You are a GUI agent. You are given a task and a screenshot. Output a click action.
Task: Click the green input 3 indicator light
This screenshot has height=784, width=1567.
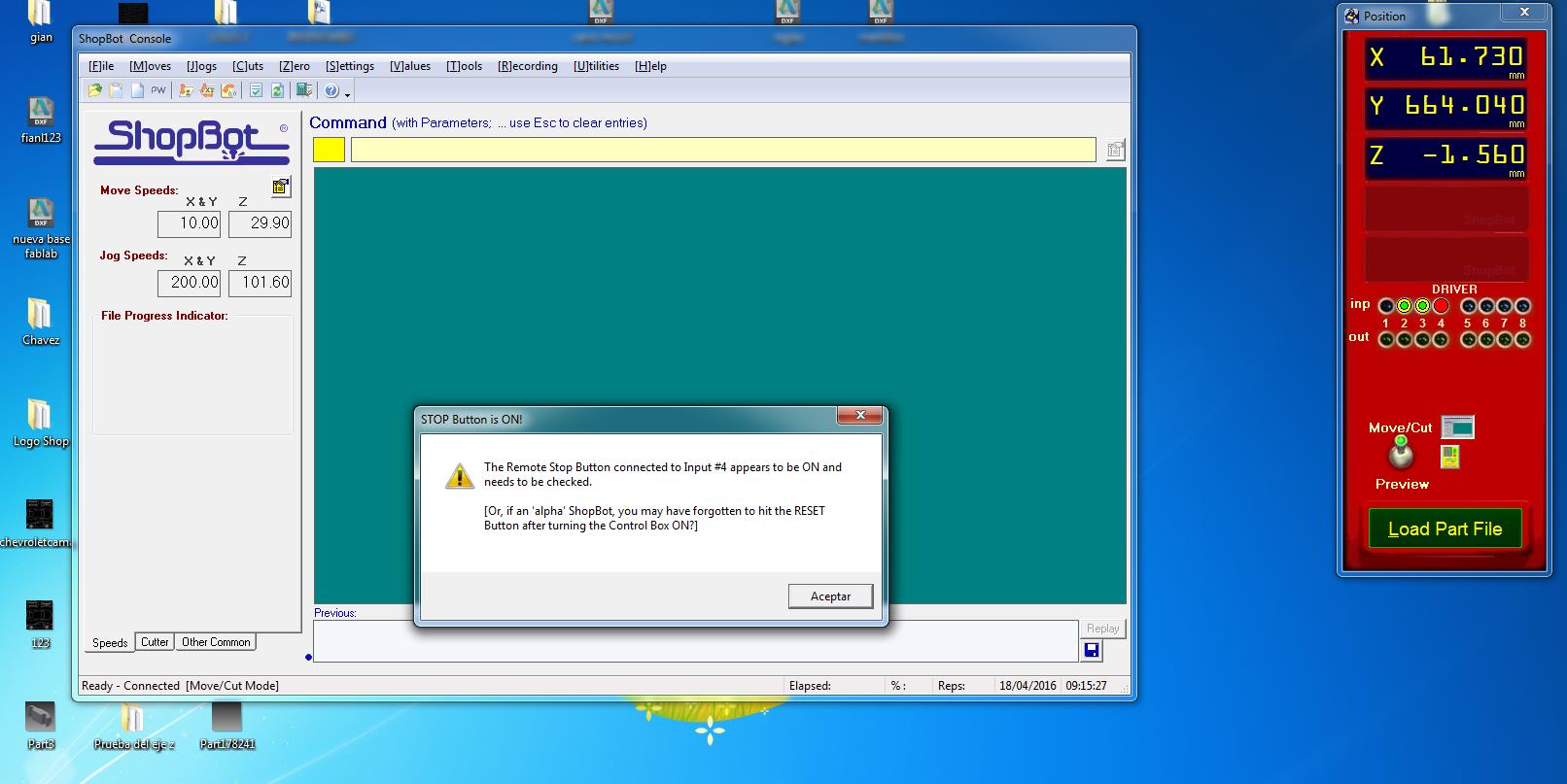pyautogui.click(x=1422, y=306)
